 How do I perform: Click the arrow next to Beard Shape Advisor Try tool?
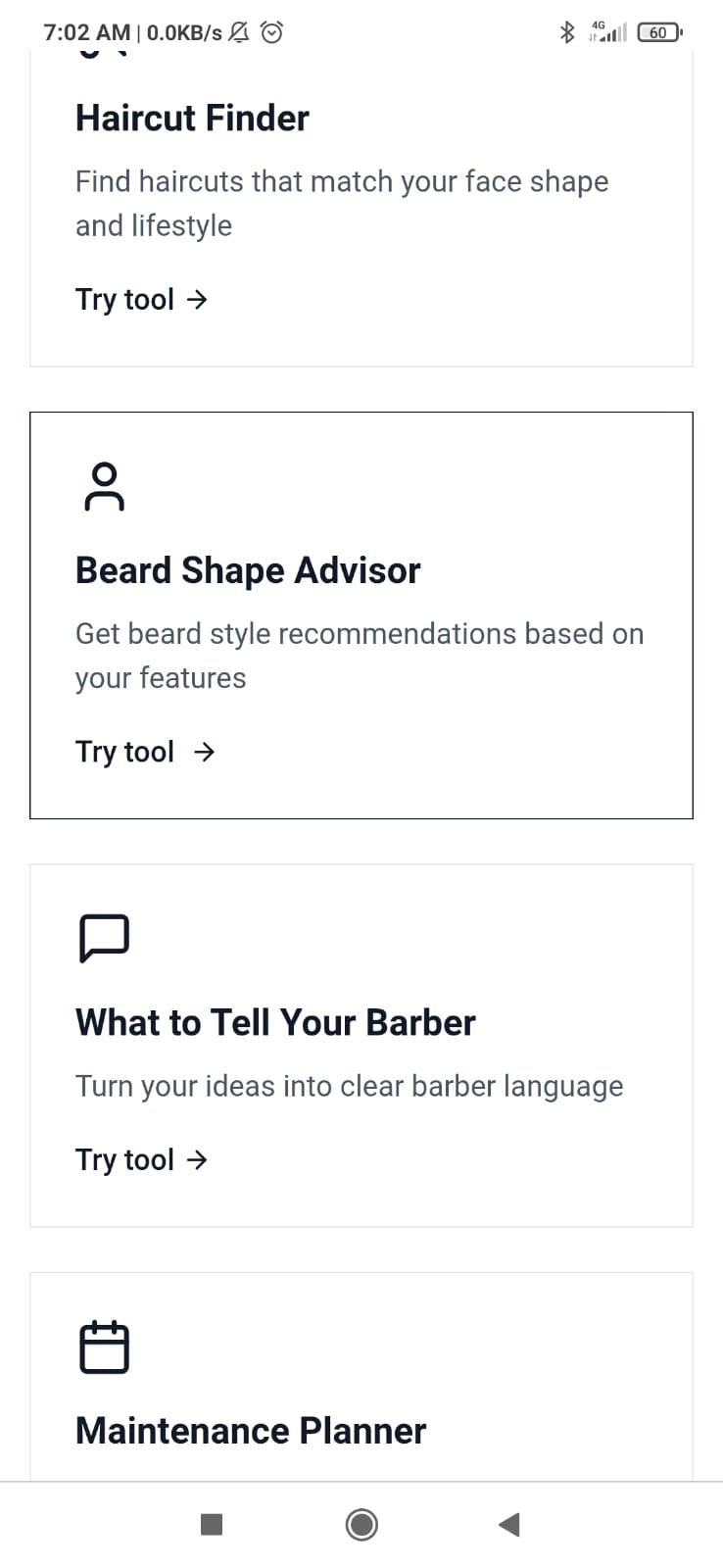(204, 752)
